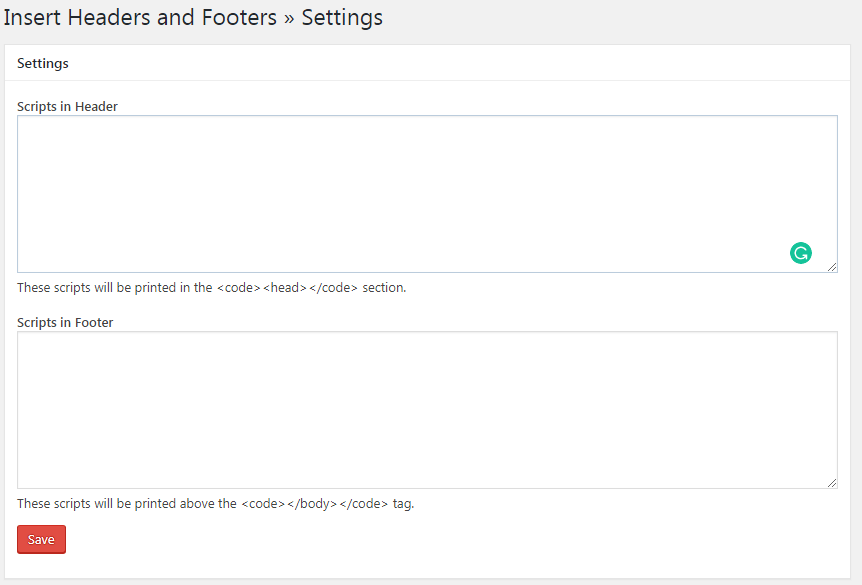The width and height of the screenshot is (862, 585).
Task: Click the Scripts in Header label
Action: (67, 106)
